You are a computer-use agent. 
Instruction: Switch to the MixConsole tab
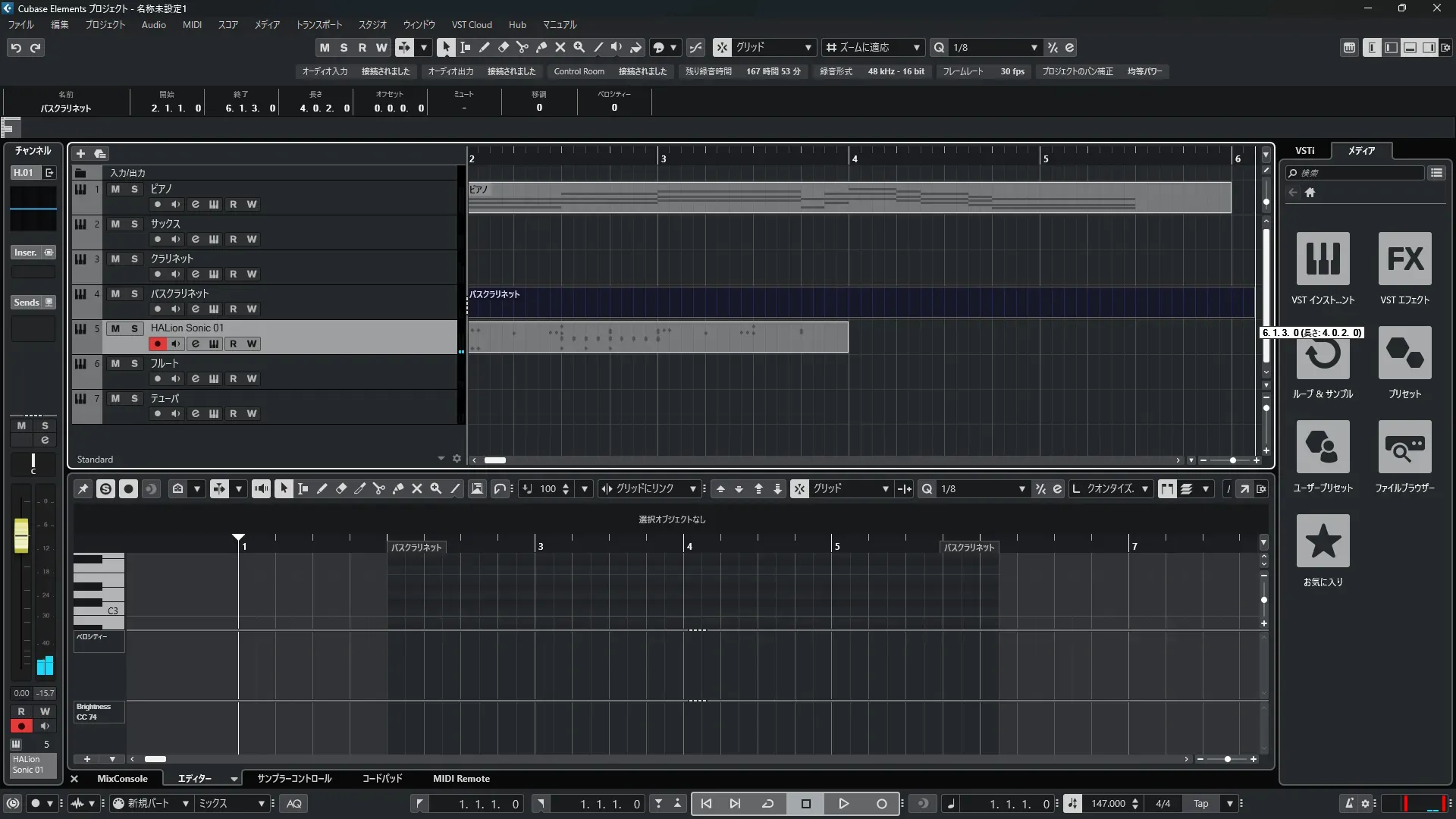coord(122,779)
